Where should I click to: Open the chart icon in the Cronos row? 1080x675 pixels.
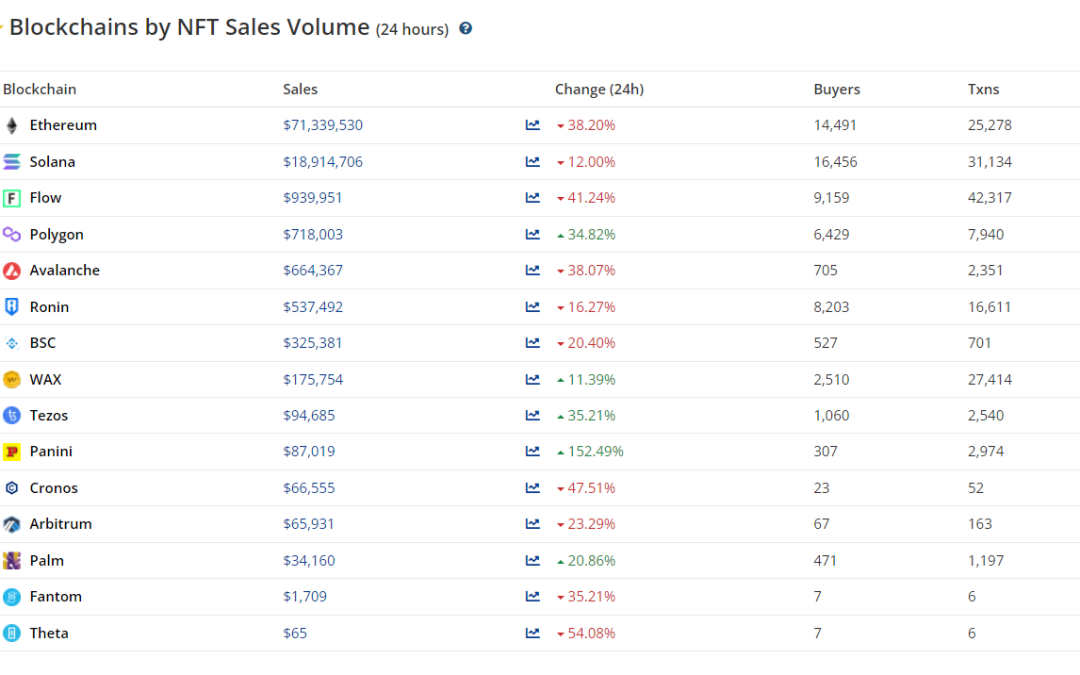pyautogui.click(x=532, y=488)
